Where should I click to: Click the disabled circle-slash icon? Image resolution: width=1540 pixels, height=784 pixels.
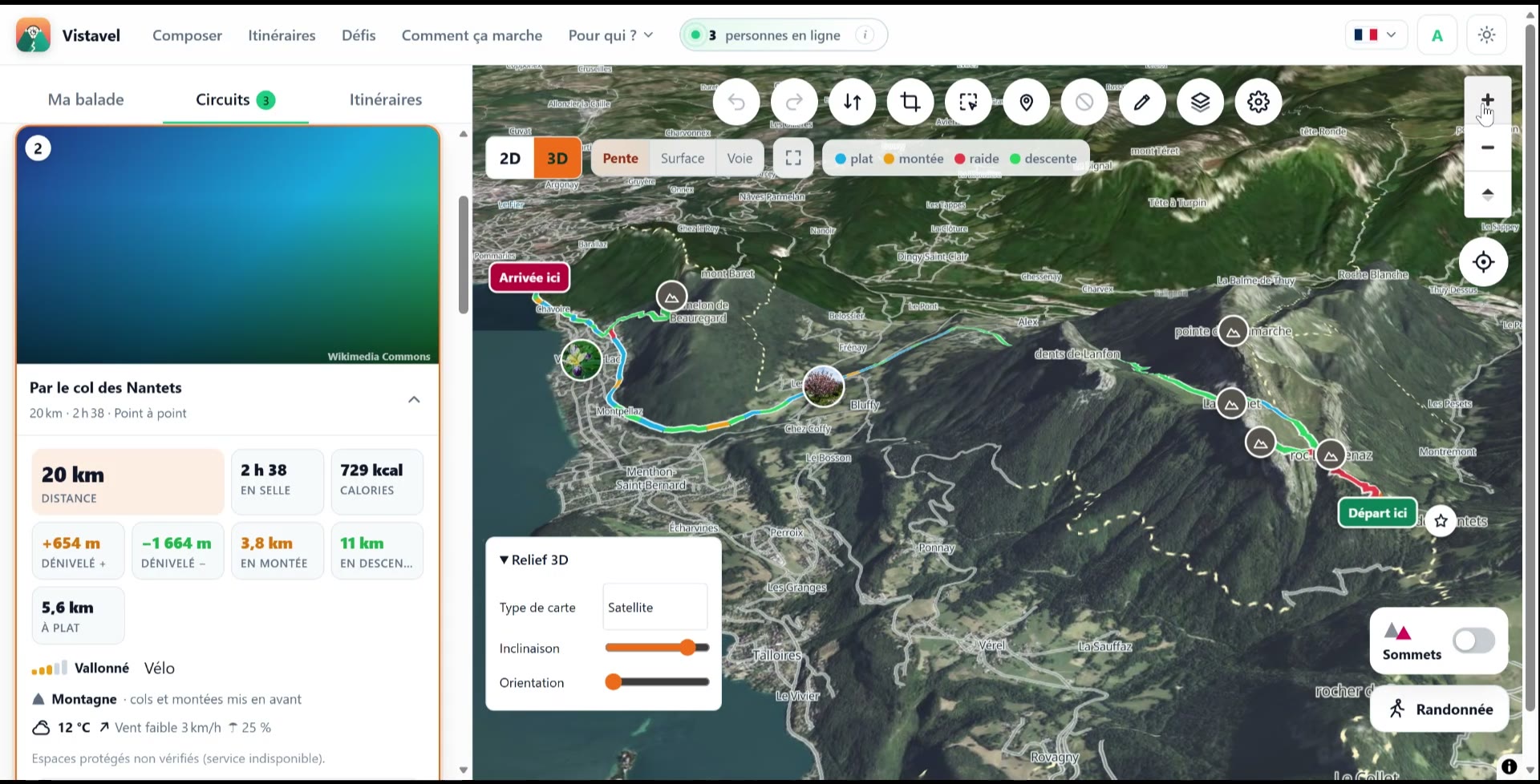point(1084,102)
